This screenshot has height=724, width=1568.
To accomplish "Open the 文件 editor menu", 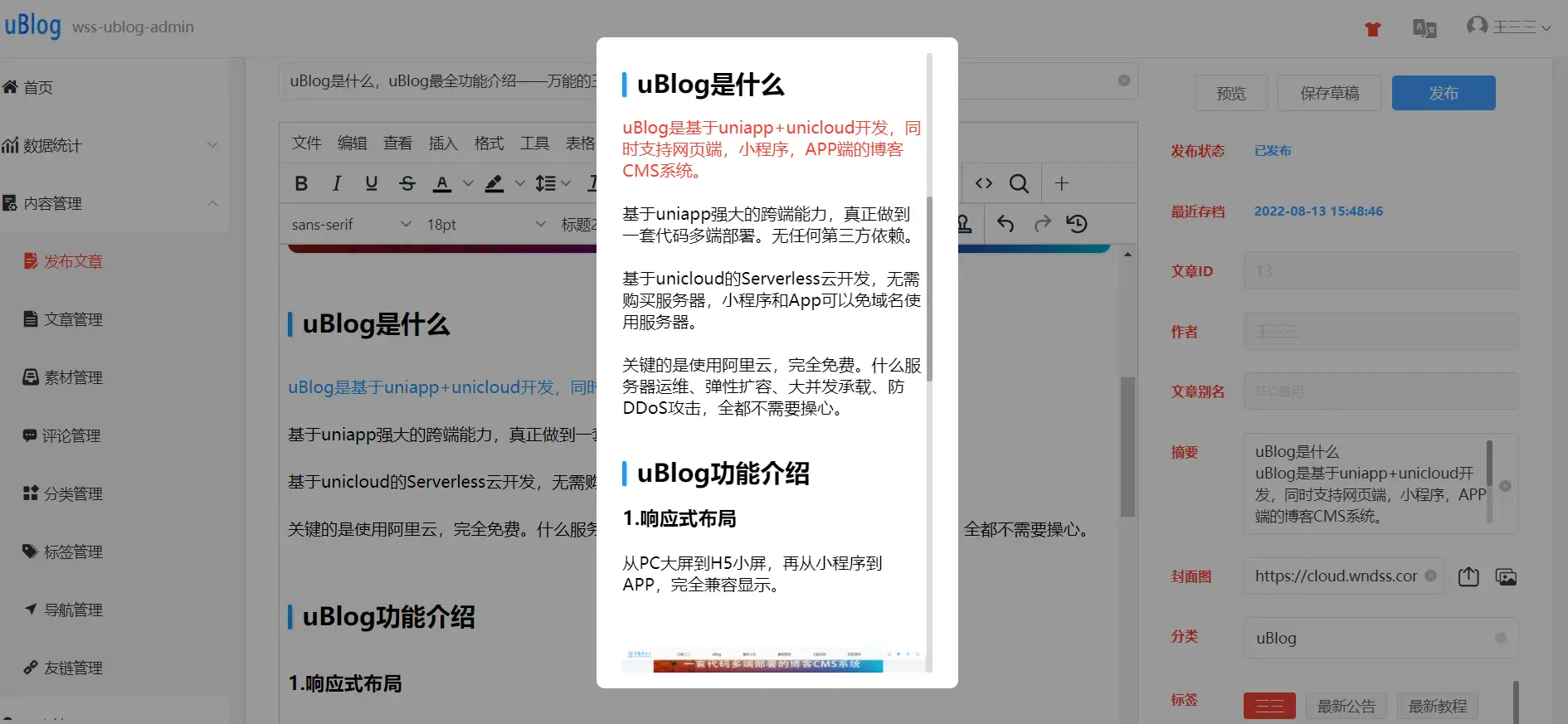I will [306, 143].
